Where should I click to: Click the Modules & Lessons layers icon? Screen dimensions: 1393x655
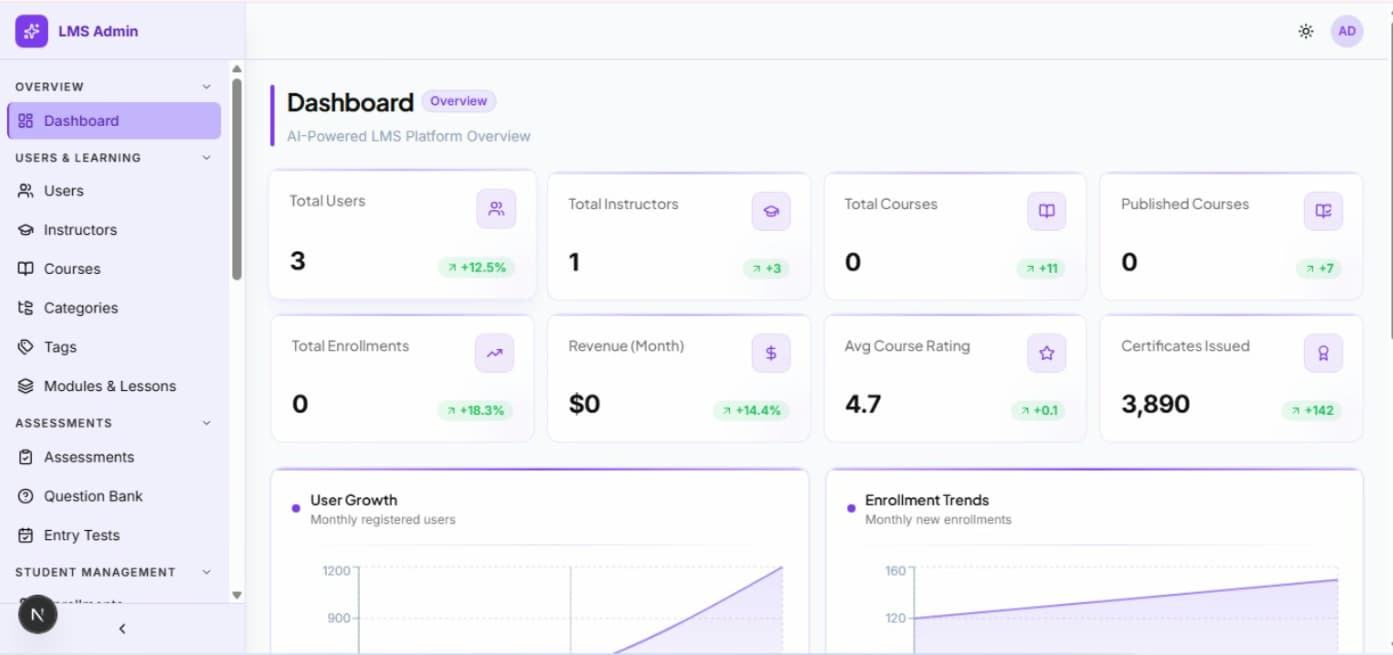[x=26, y=386]
